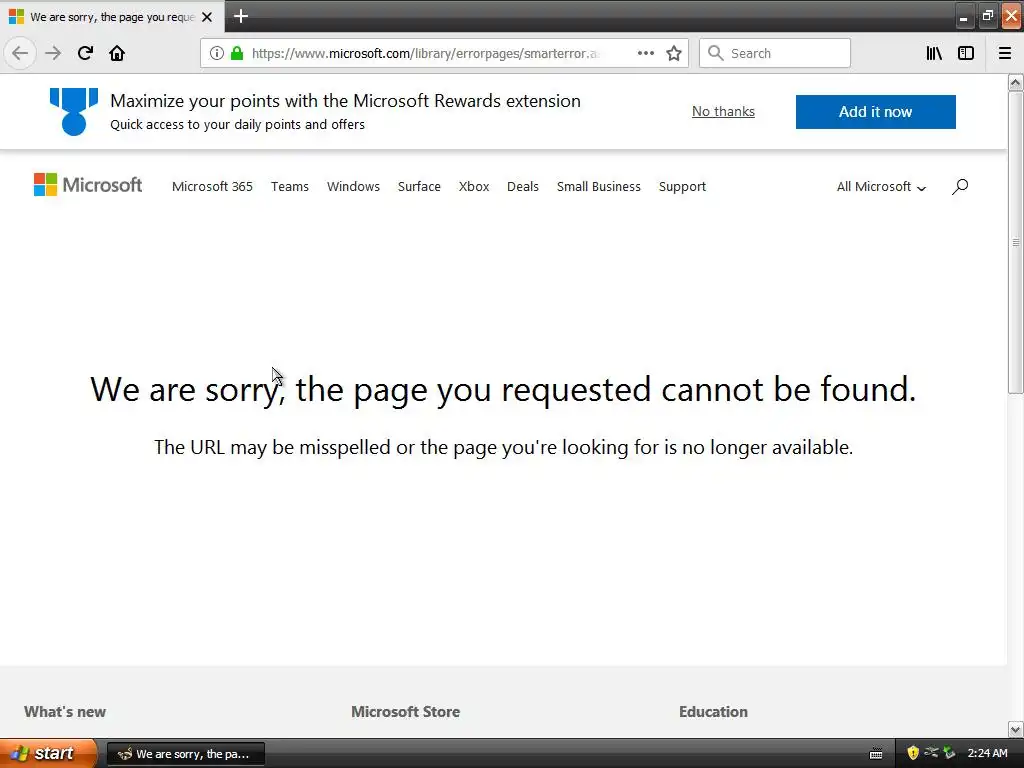Screen dimensions: 1024x768
Task: Click the taskbar clock showing 2:24 AM
Action: pos(987,753)
